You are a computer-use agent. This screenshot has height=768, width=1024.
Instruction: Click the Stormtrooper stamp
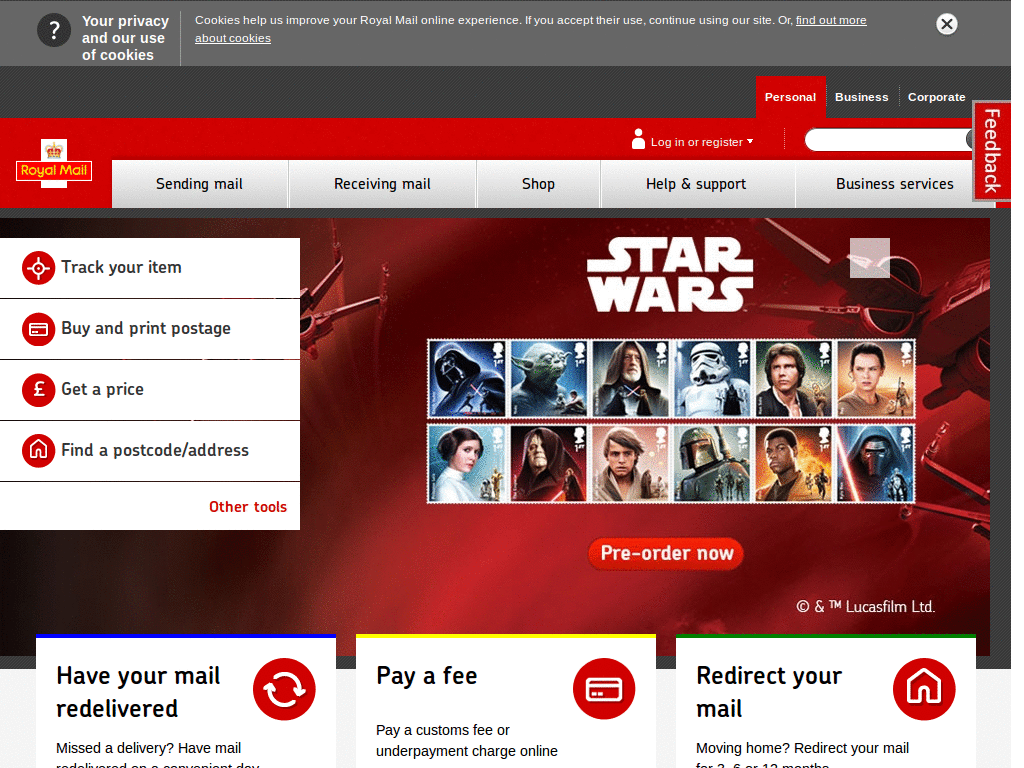(712, 379)
